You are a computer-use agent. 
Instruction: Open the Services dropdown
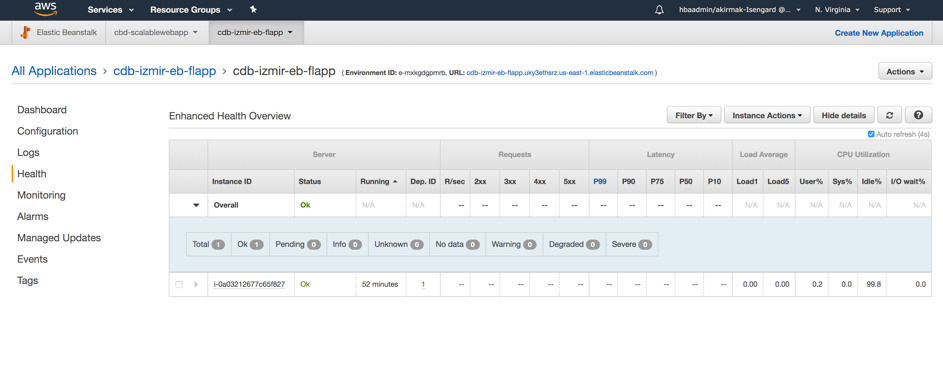pos(111,10)
